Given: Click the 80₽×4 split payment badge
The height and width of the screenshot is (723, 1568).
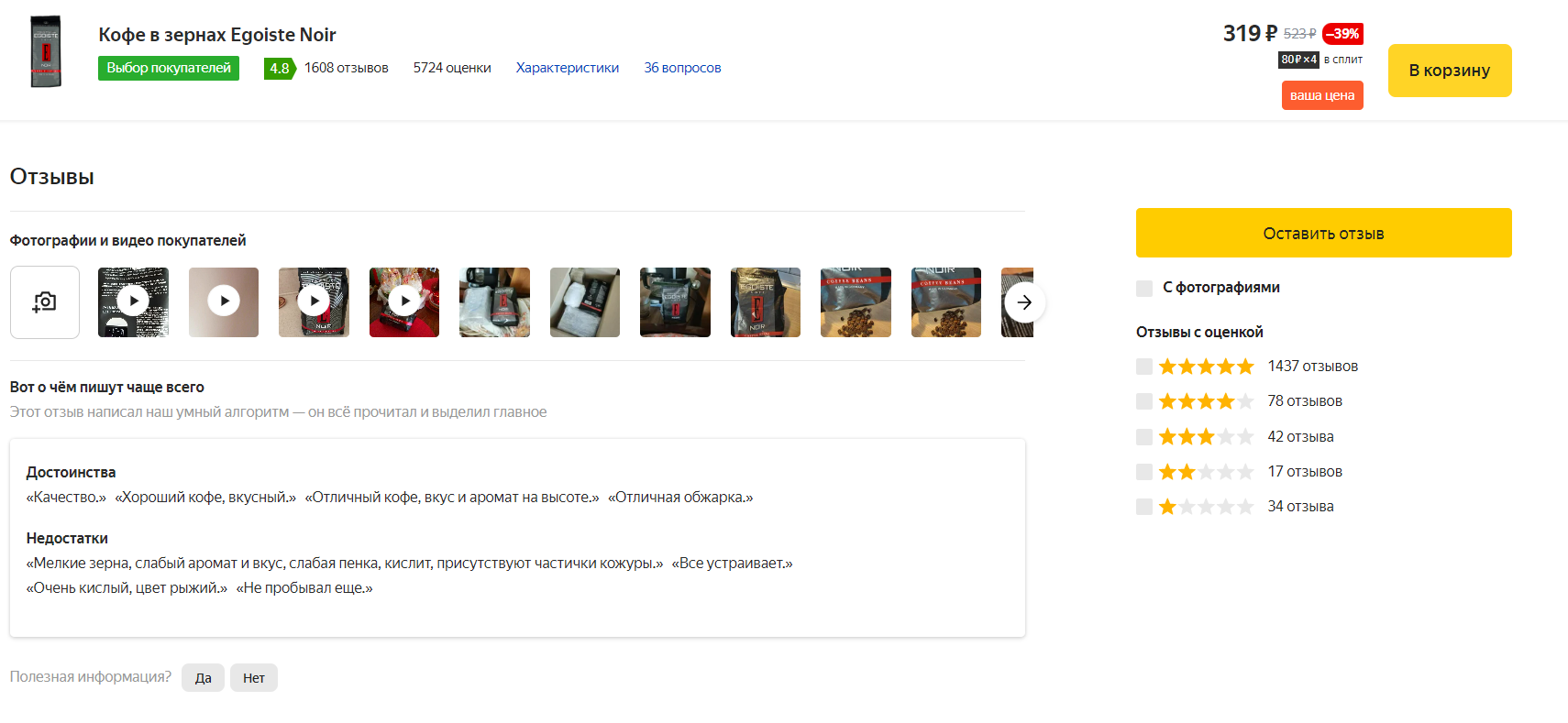Looking at the screenshot, I should (1298, 60).
